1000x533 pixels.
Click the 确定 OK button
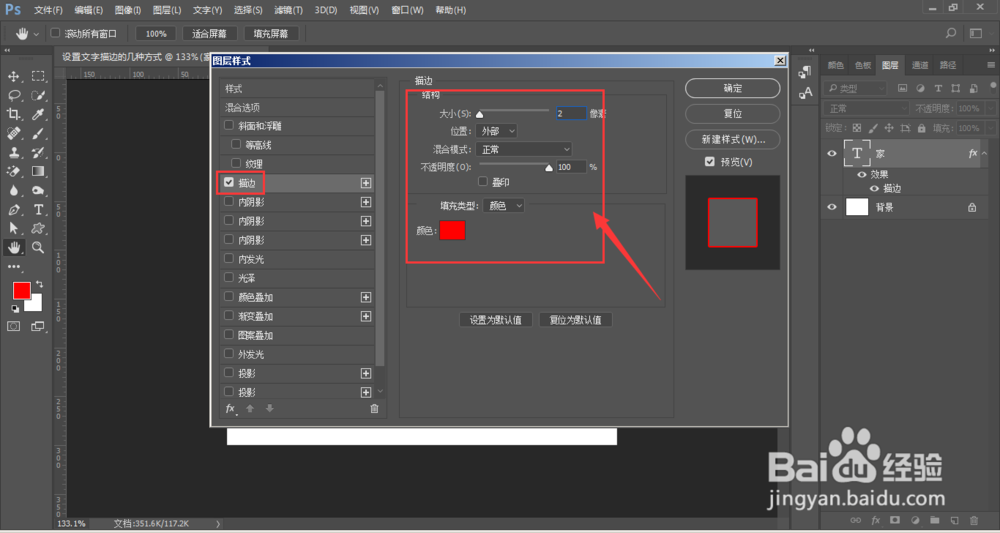tap(733, 89)
